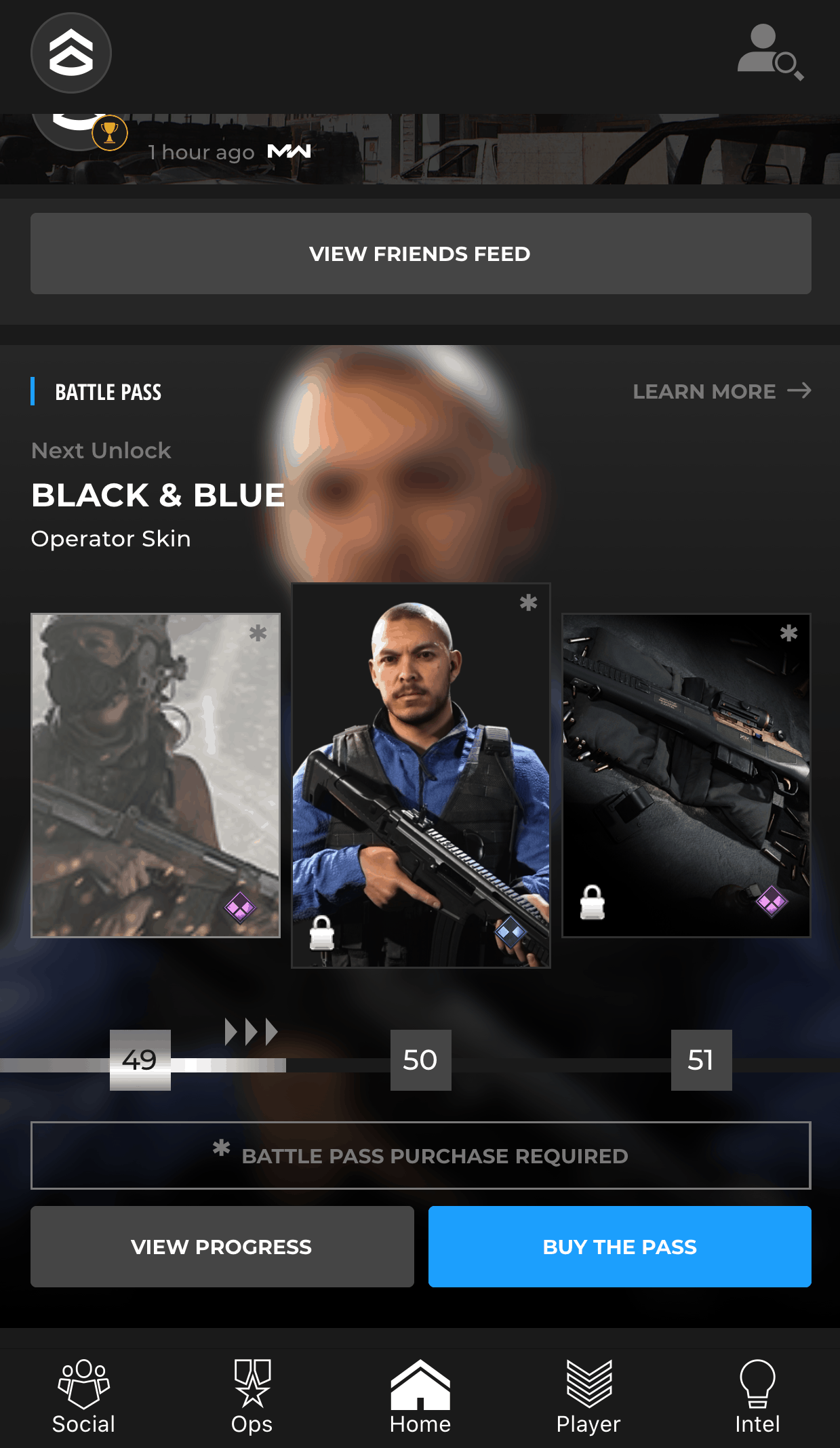Tap the purple rarity diamond on rifle card
The width and height of the screenshot is (840, 1448).
pyautogui.click(x=772, y=901)
